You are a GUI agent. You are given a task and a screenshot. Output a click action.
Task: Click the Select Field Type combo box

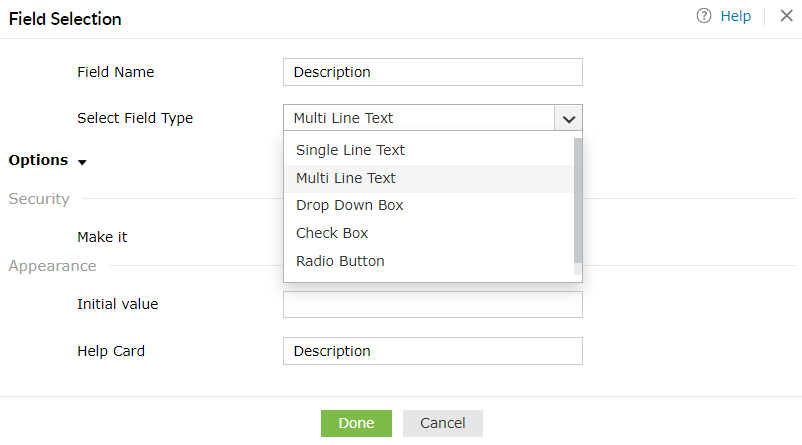(x=419, y=118)
